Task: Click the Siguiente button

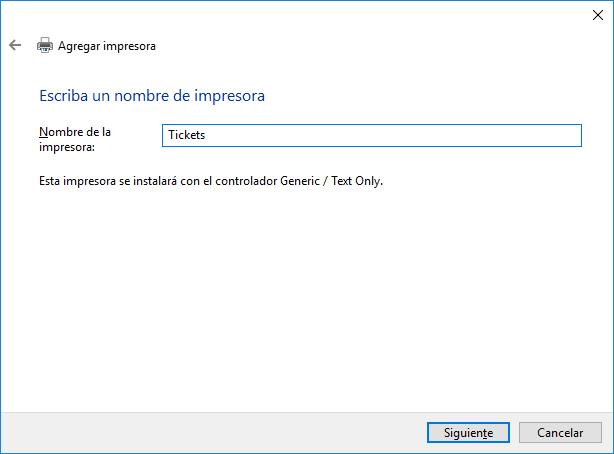Action: (461, 433)
